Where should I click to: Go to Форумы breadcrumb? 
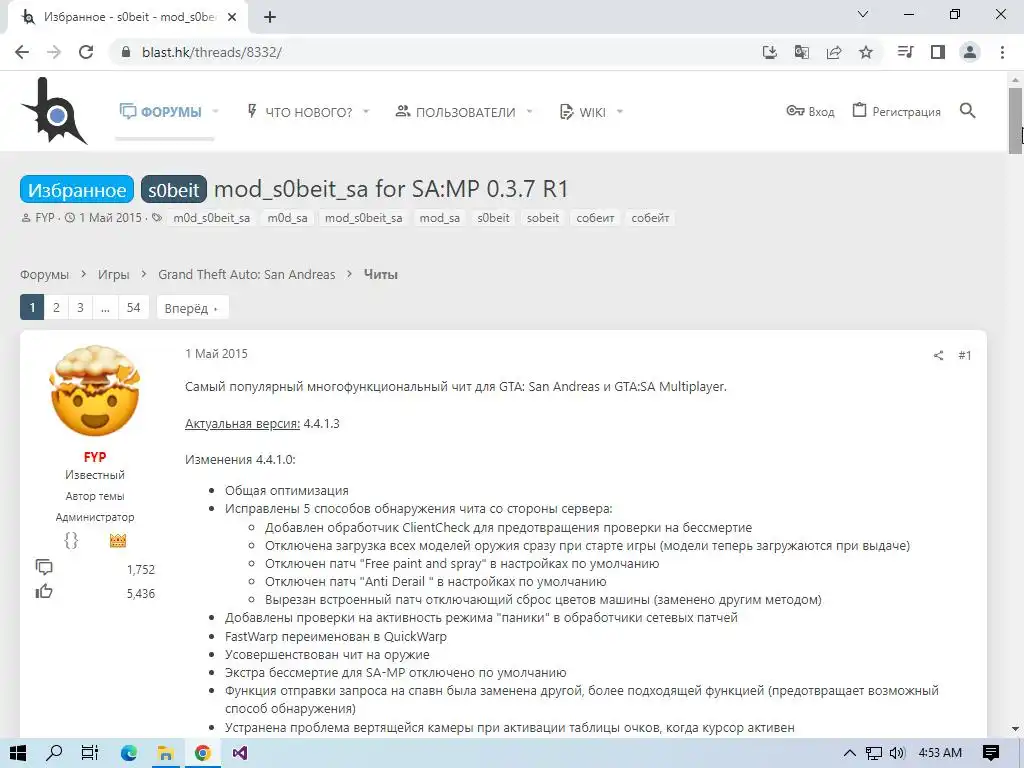click(x=44, y=274)
